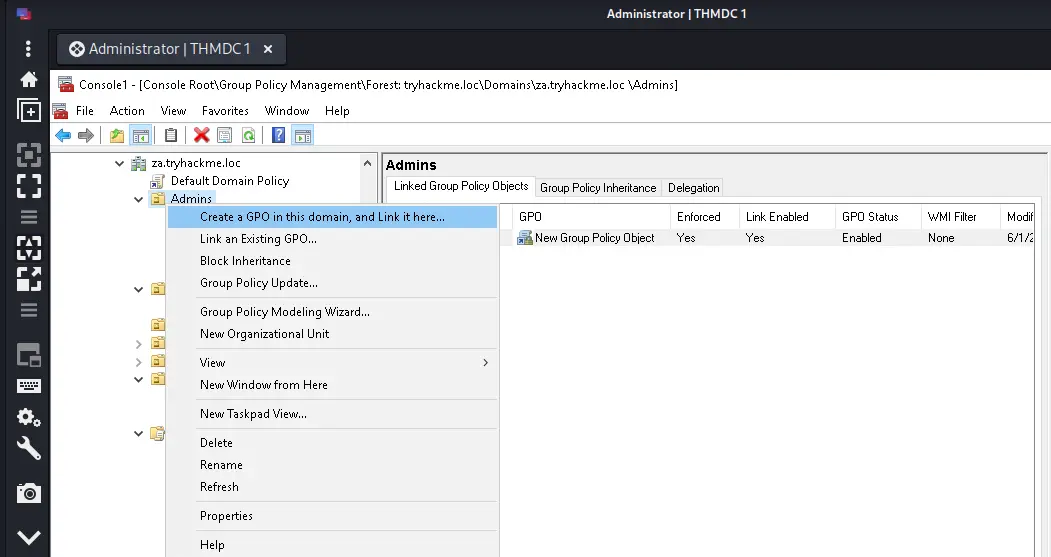The height and width of the screenshot is (557, 1051).
Task: Click the keyboard icon in the sidebar
Action: point(29,386)
